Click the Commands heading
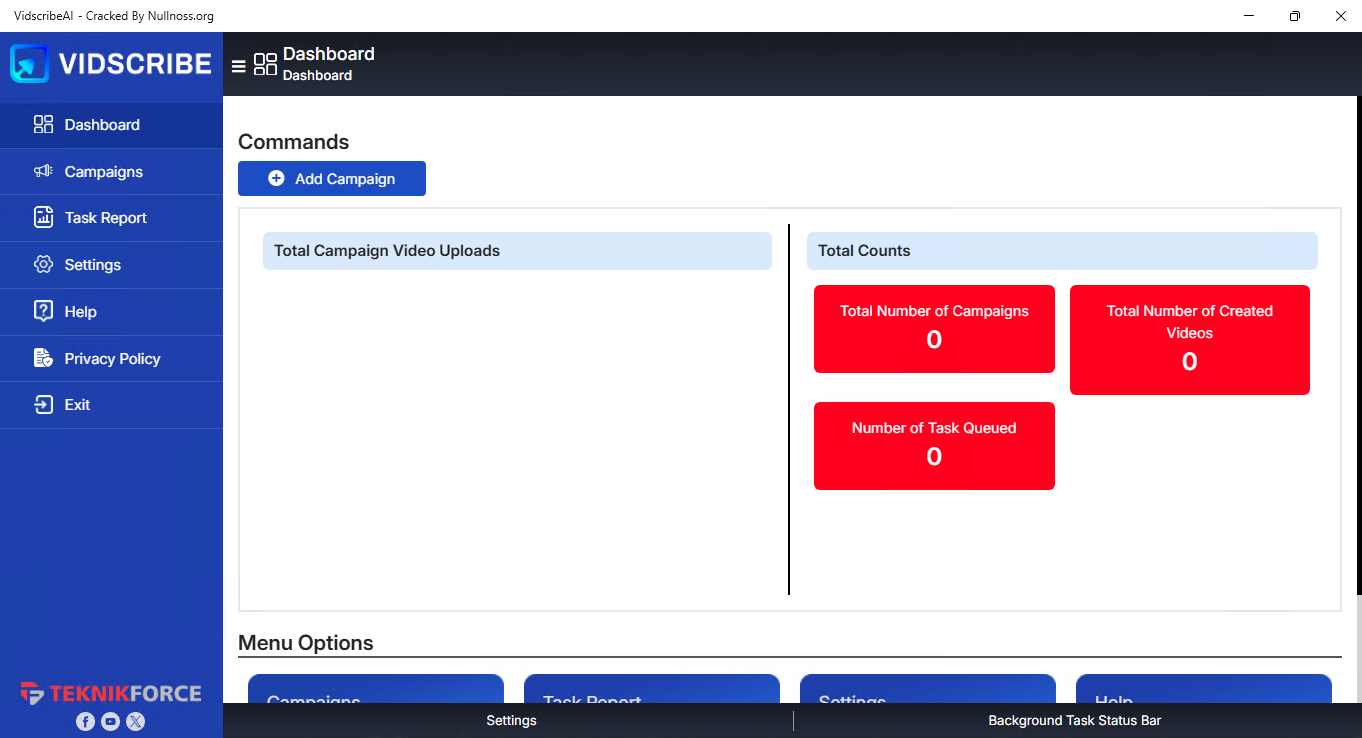 (294, 142)
